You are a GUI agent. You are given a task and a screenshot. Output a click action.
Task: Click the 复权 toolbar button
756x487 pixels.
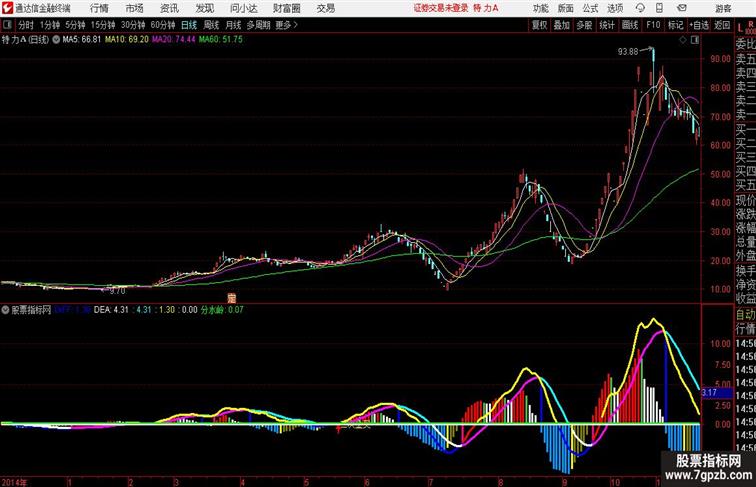(539, 25)
